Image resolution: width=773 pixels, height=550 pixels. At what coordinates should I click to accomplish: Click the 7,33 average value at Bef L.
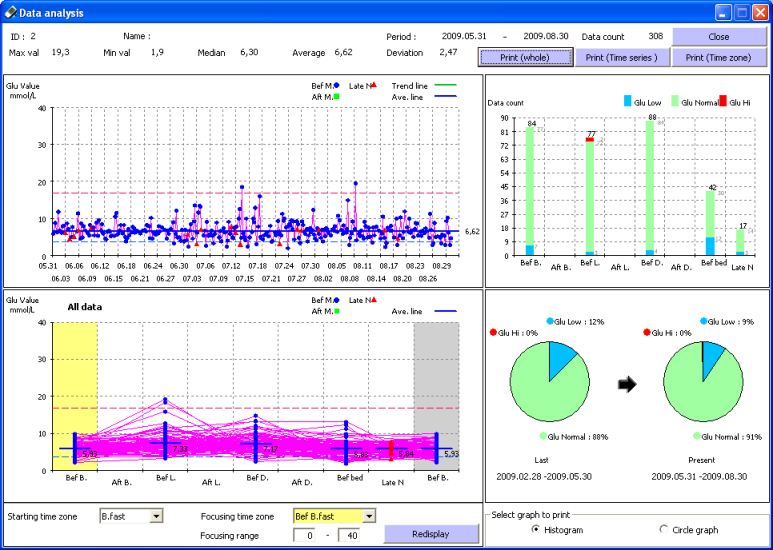180,449
